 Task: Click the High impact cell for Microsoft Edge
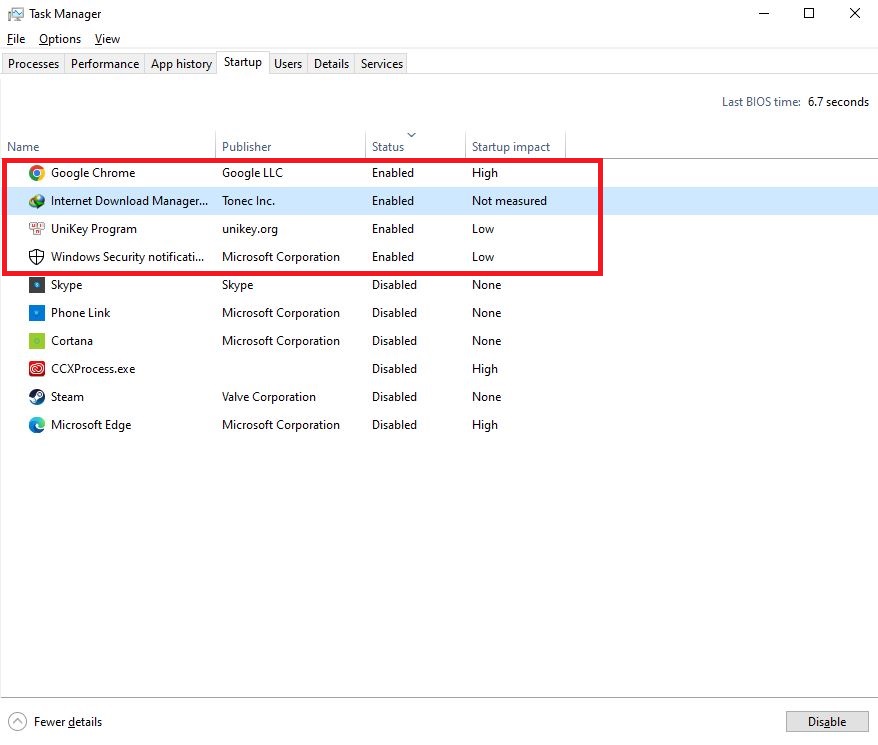484,425
